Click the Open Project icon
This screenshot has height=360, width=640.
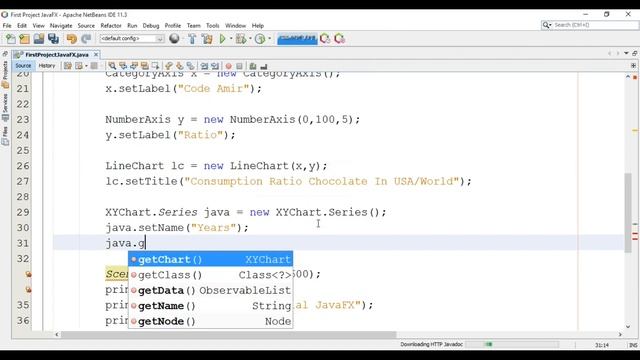39,39
